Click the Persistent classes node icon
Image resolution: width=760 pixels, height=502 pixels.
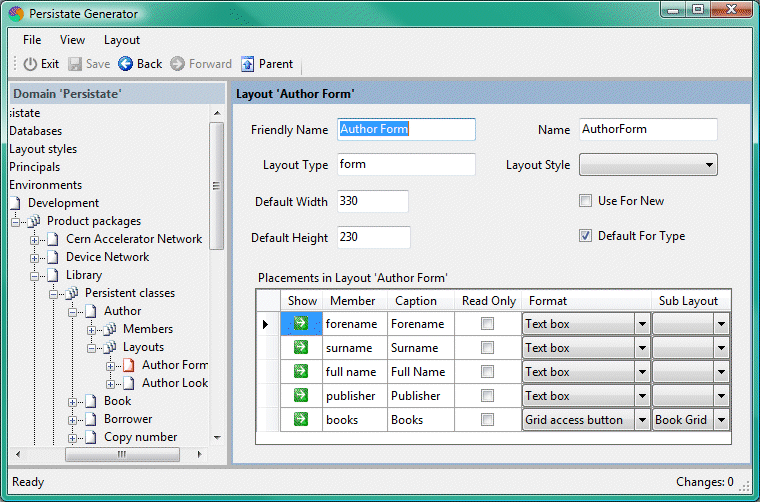[x=71, y=293]
